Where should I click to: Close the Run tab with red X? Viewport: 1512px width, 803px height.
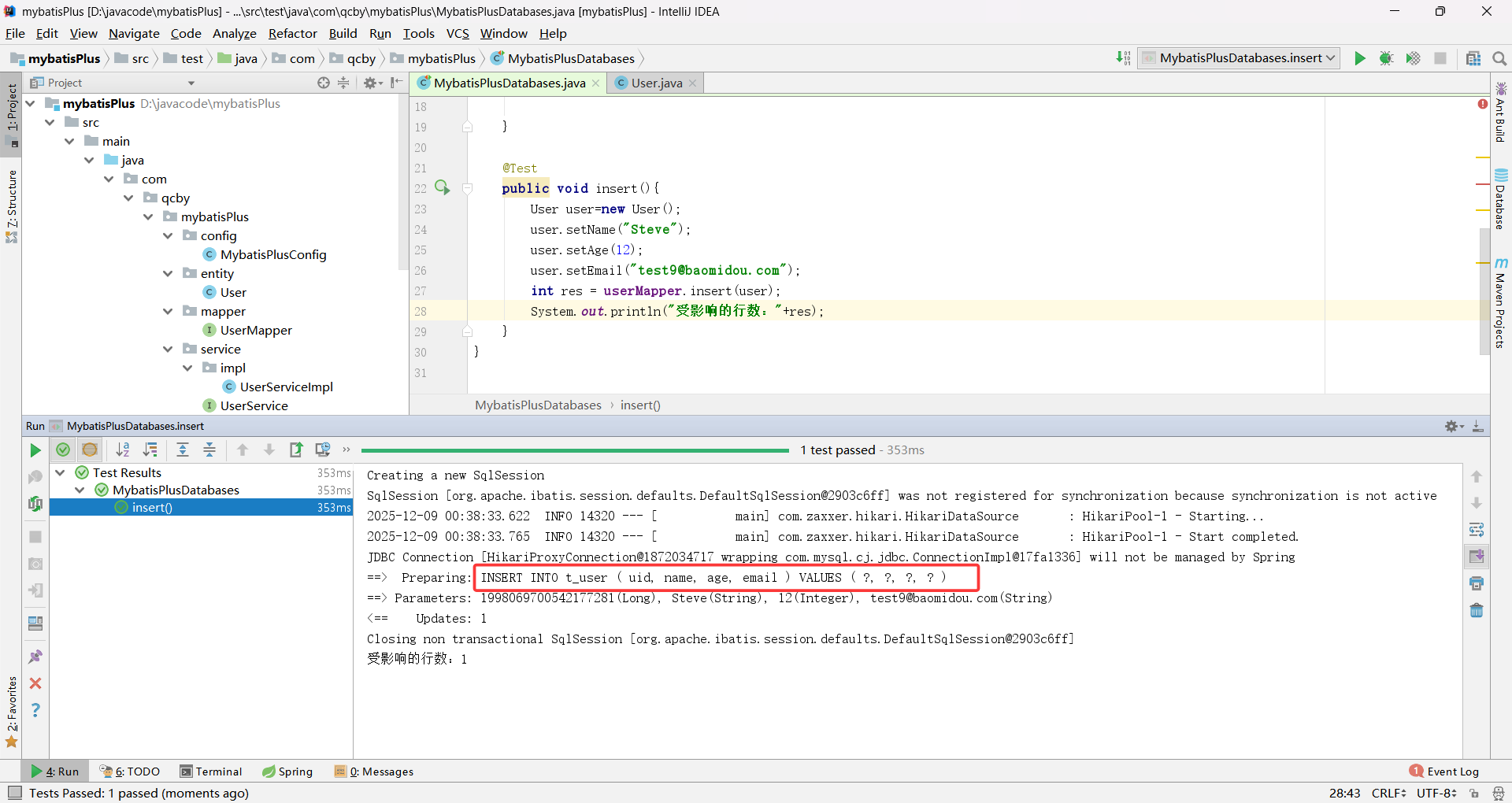(x=35, y=683)
